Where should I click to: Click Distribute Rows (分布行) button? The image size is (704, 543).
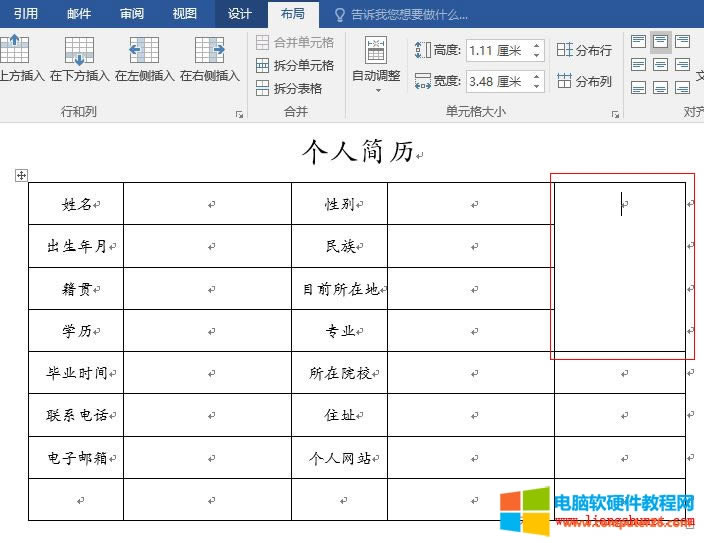tap(584, 50)
